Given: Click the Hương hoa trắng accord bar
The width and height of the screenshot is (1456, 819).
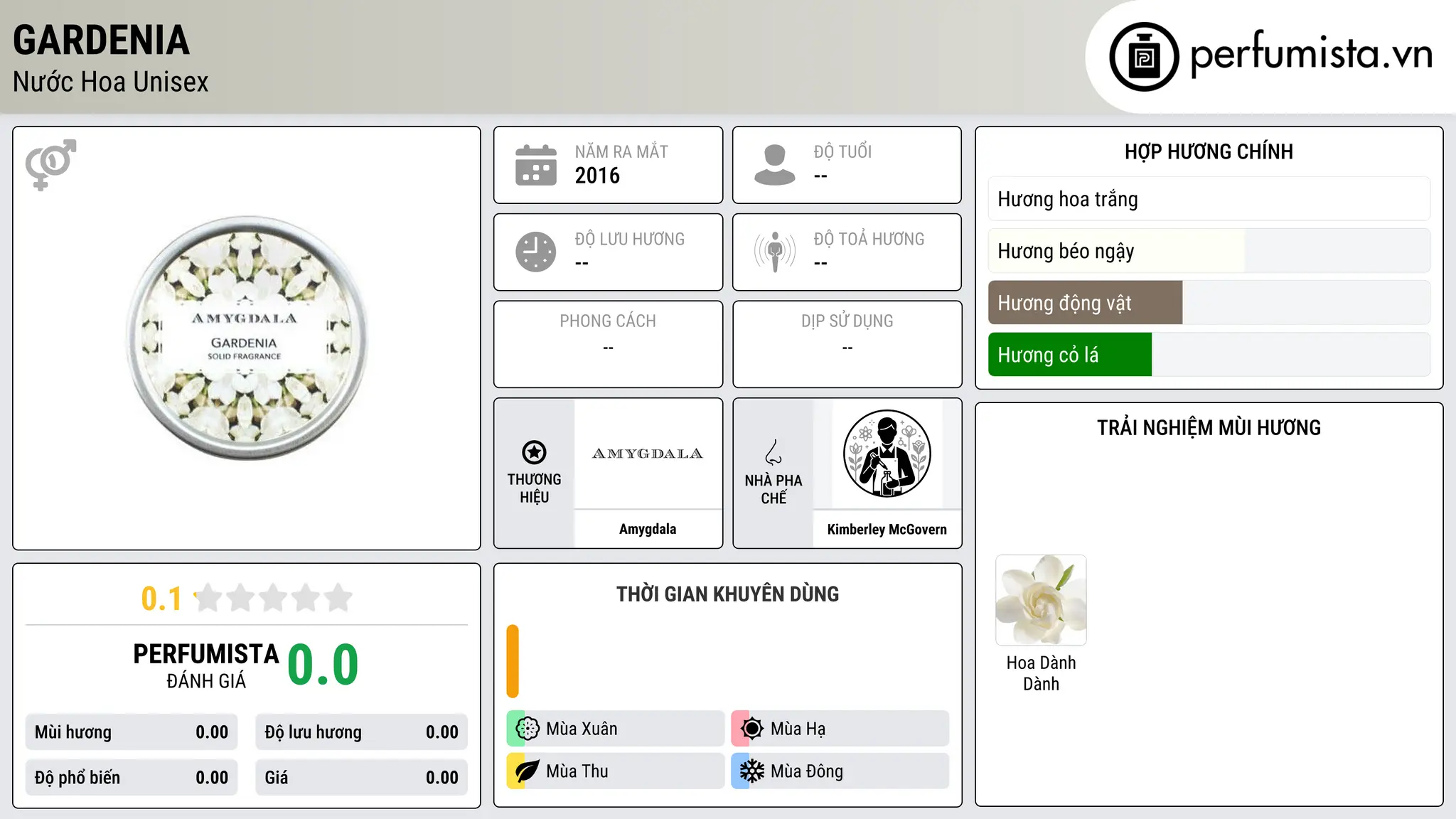Looking at the screenshot, I should tap(1209, 199).
